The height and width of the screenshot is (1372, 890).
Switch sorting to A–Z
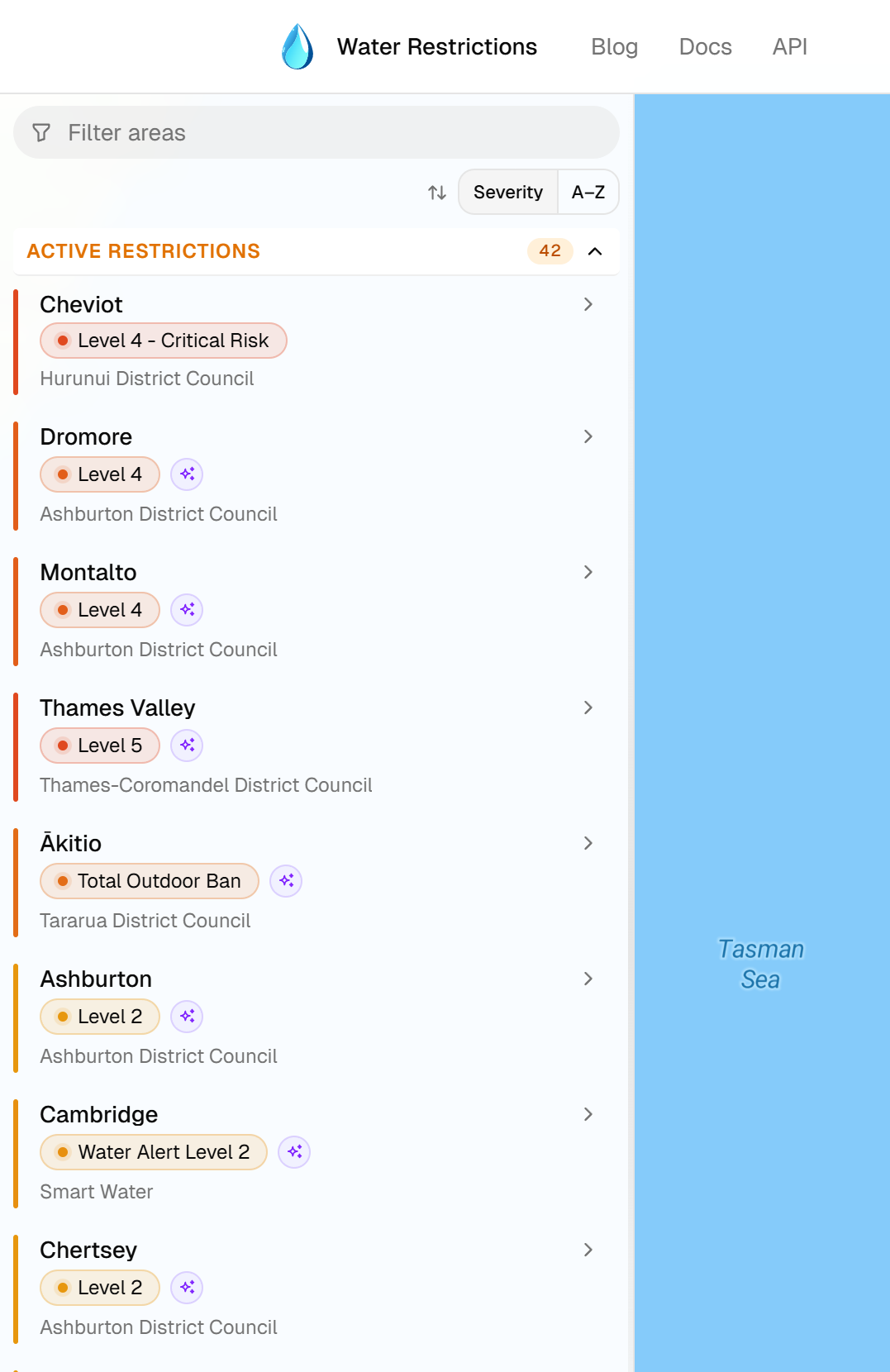point(588,193)
